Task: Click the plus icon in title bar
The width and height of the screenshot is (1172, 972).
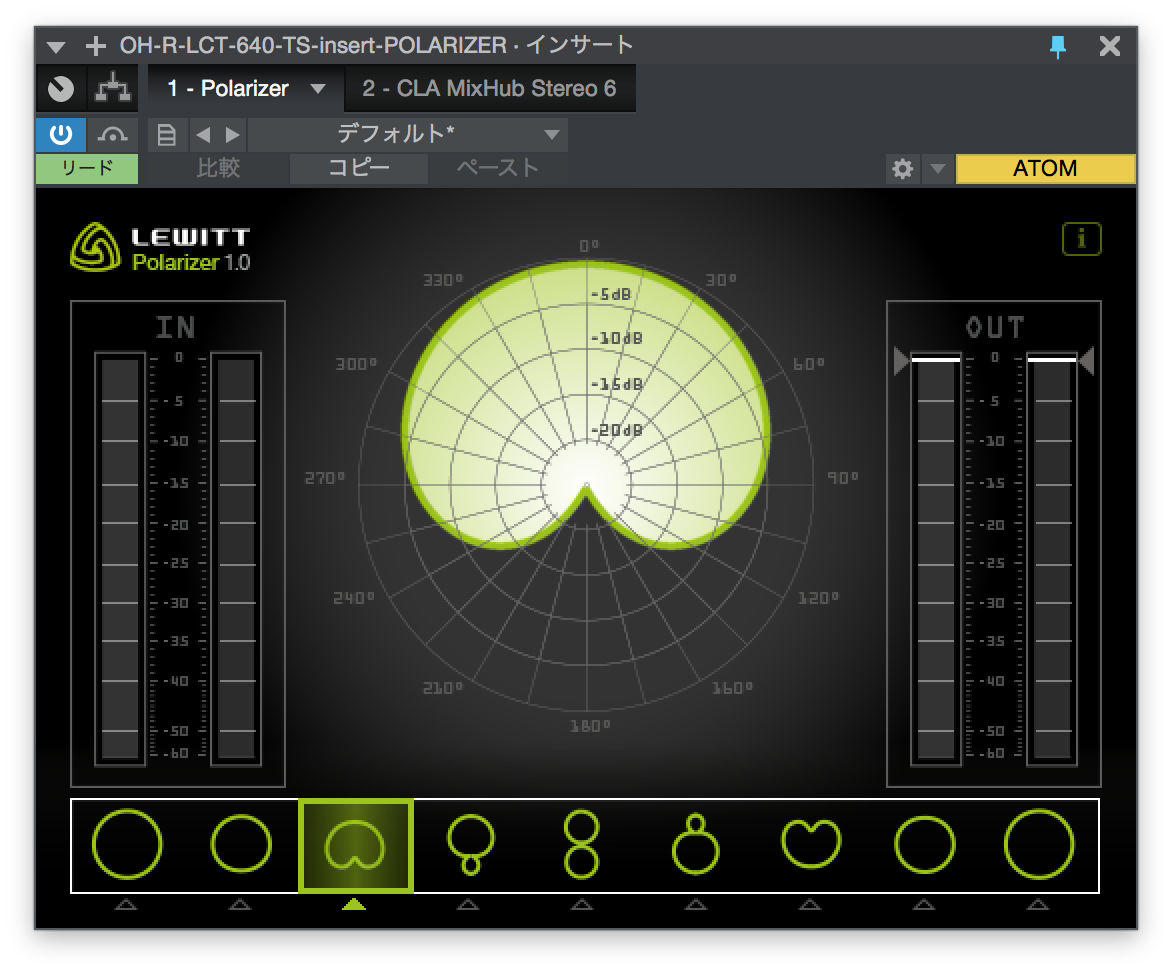Action: (96, 46)
